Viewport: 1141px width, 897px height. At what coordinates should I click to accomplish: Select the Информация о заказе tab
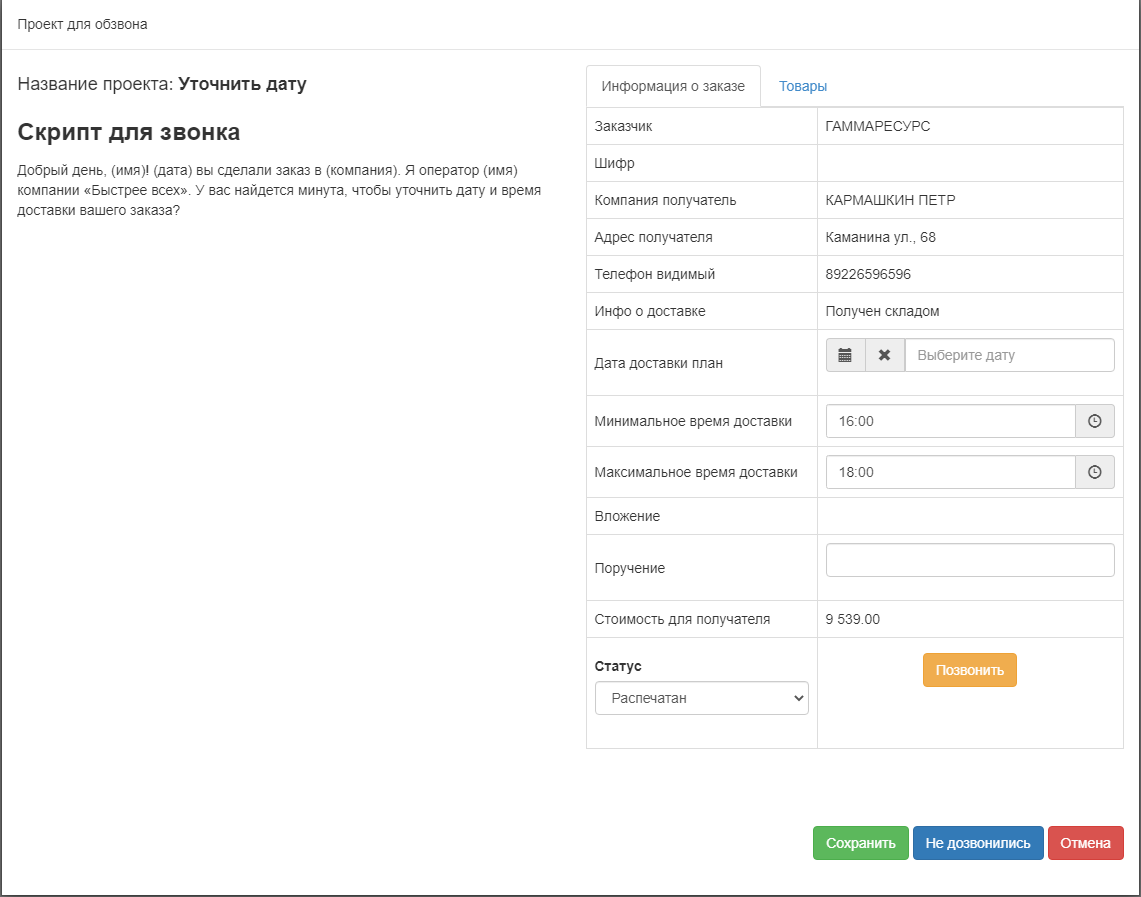pyautogui.click(x=673, y=86)
